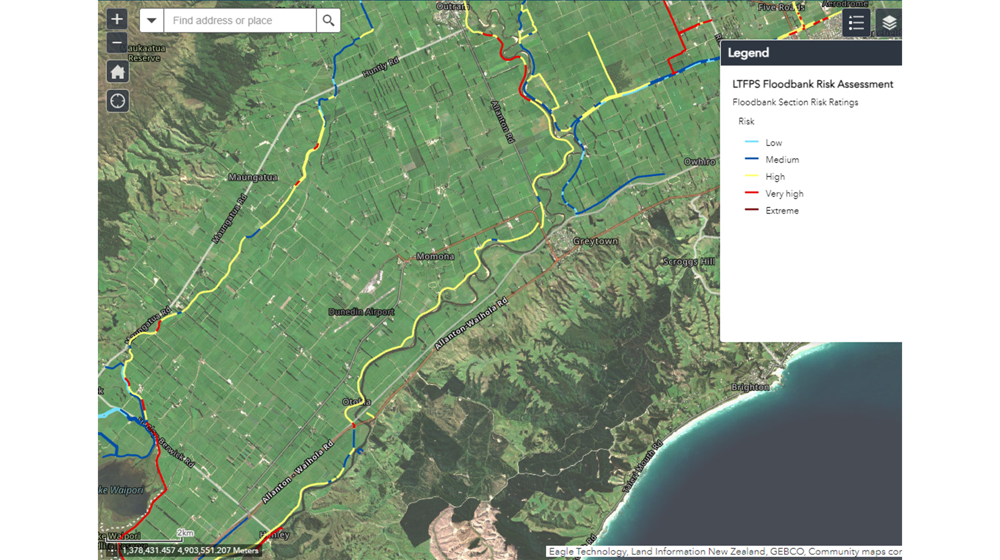This screenshot has width=1000, height=560.
Task: Select the Owhiro place label
Action: (700, 161)
